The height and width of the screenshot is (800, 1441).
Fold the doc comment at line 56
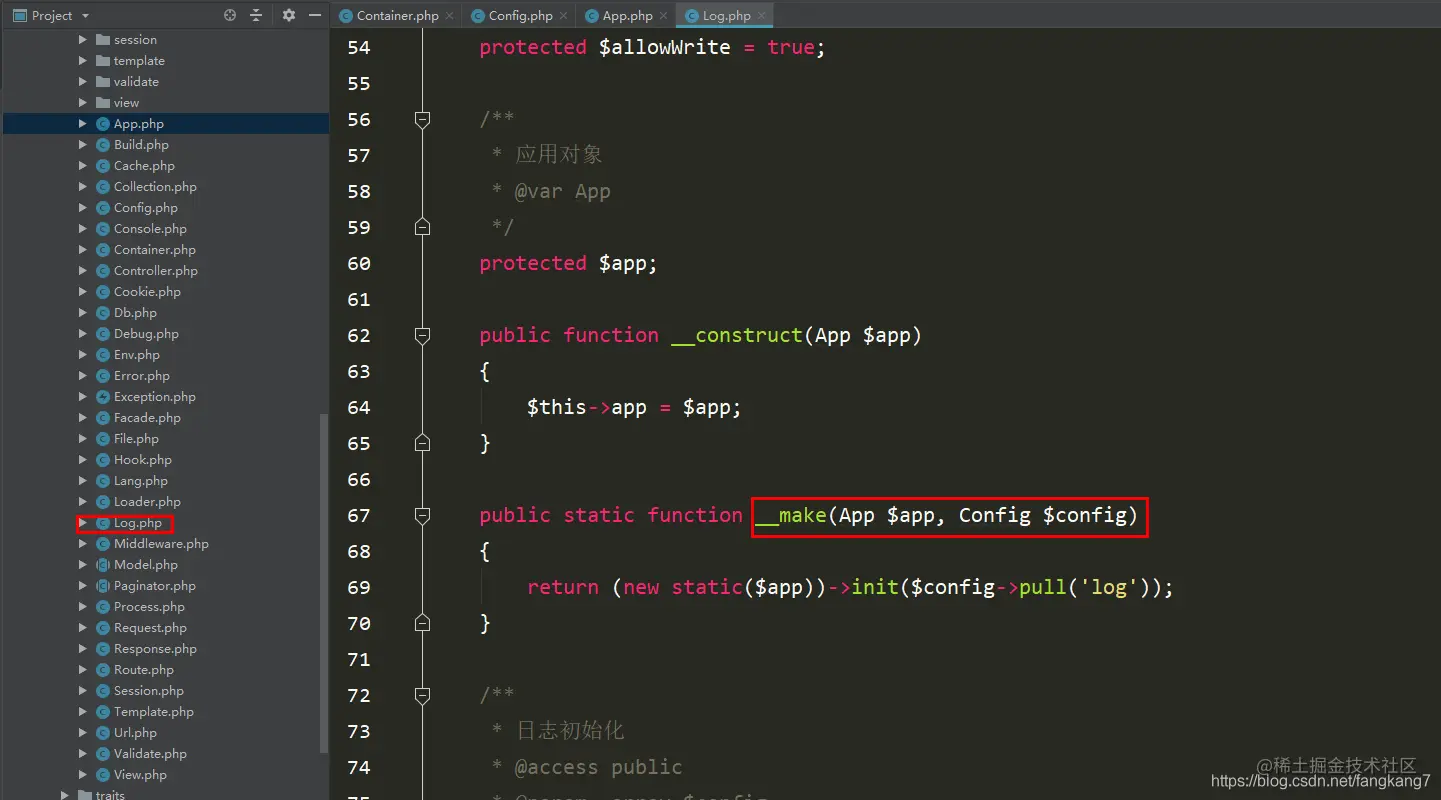[422, 119]
